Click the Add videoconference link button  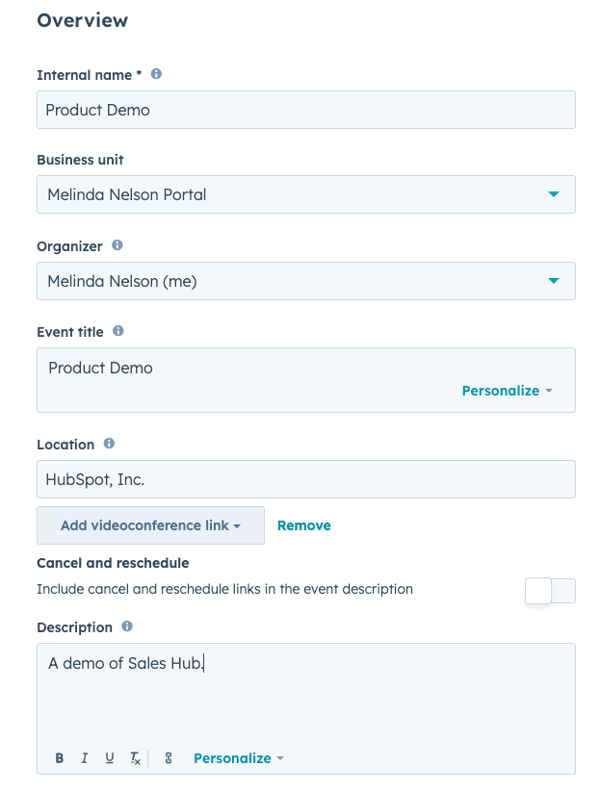[x=150, y=526]
